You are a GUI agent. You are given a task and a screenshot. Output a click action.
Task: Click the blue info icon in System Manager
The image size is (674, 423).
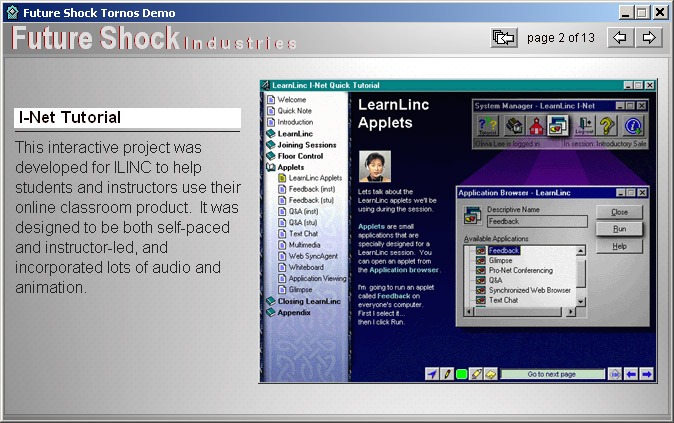coord(633,126)
